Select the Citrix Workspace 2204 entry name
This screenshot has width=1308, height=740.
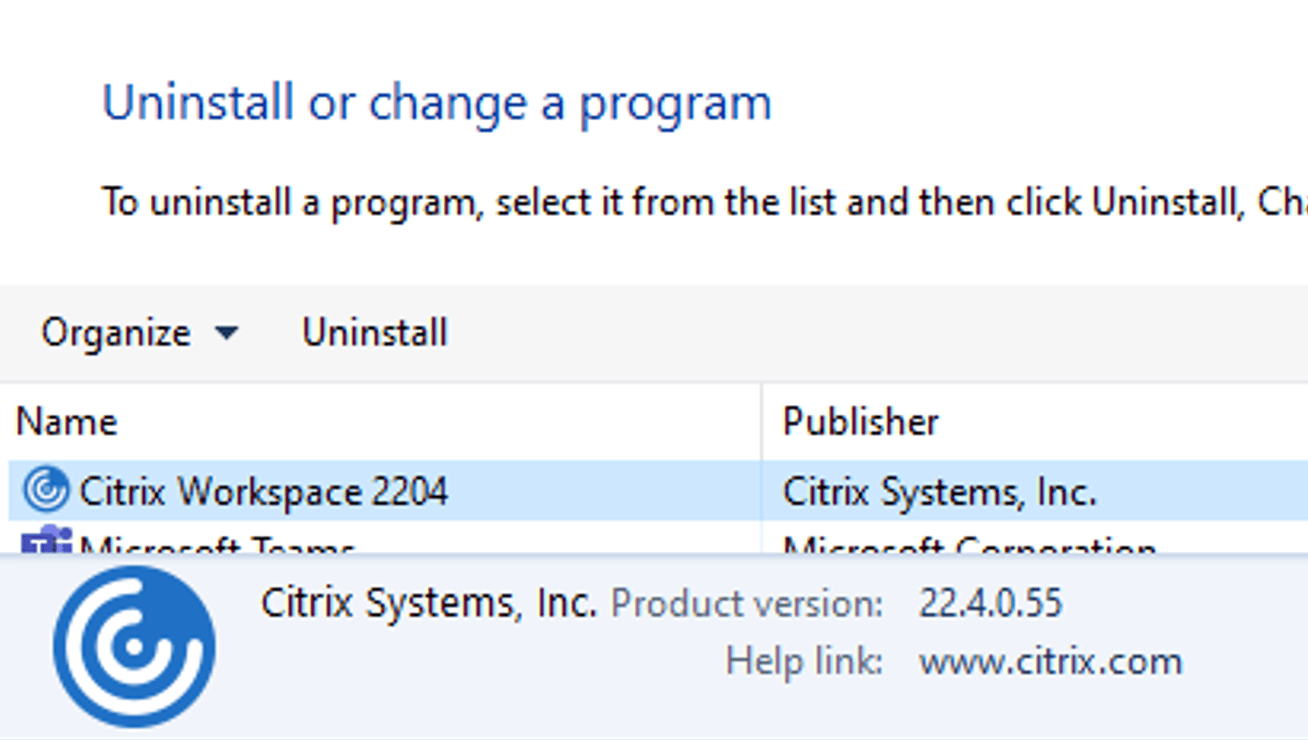[263, 491]
